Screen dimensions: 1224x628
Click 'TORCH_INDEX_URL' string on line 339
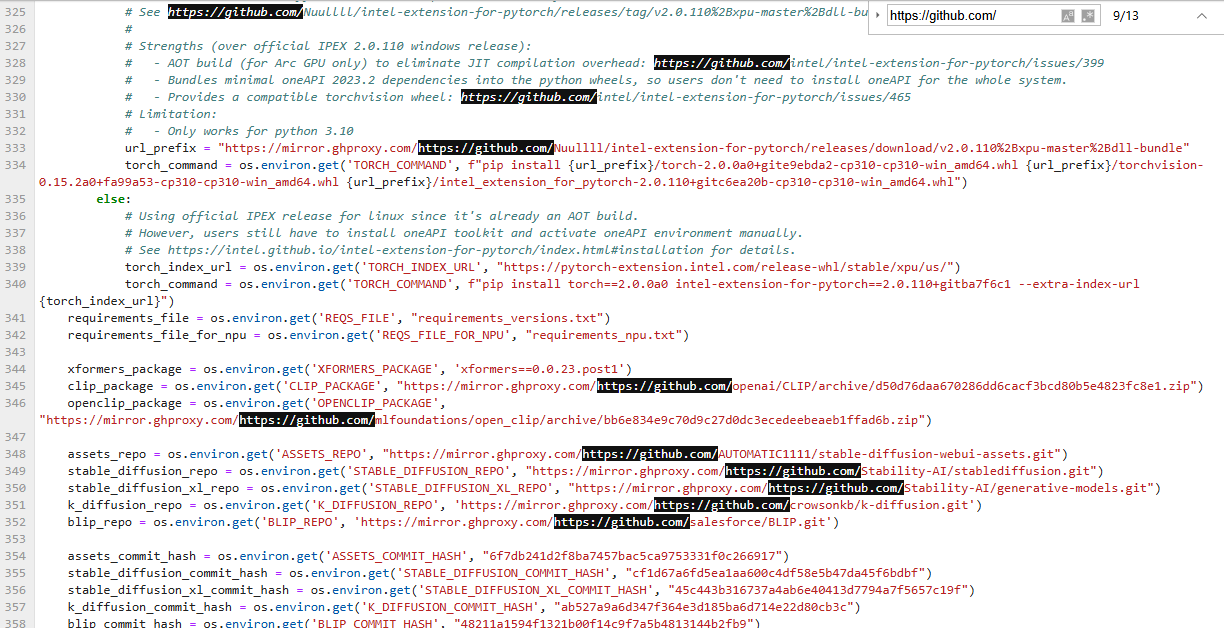pos(421,267)
